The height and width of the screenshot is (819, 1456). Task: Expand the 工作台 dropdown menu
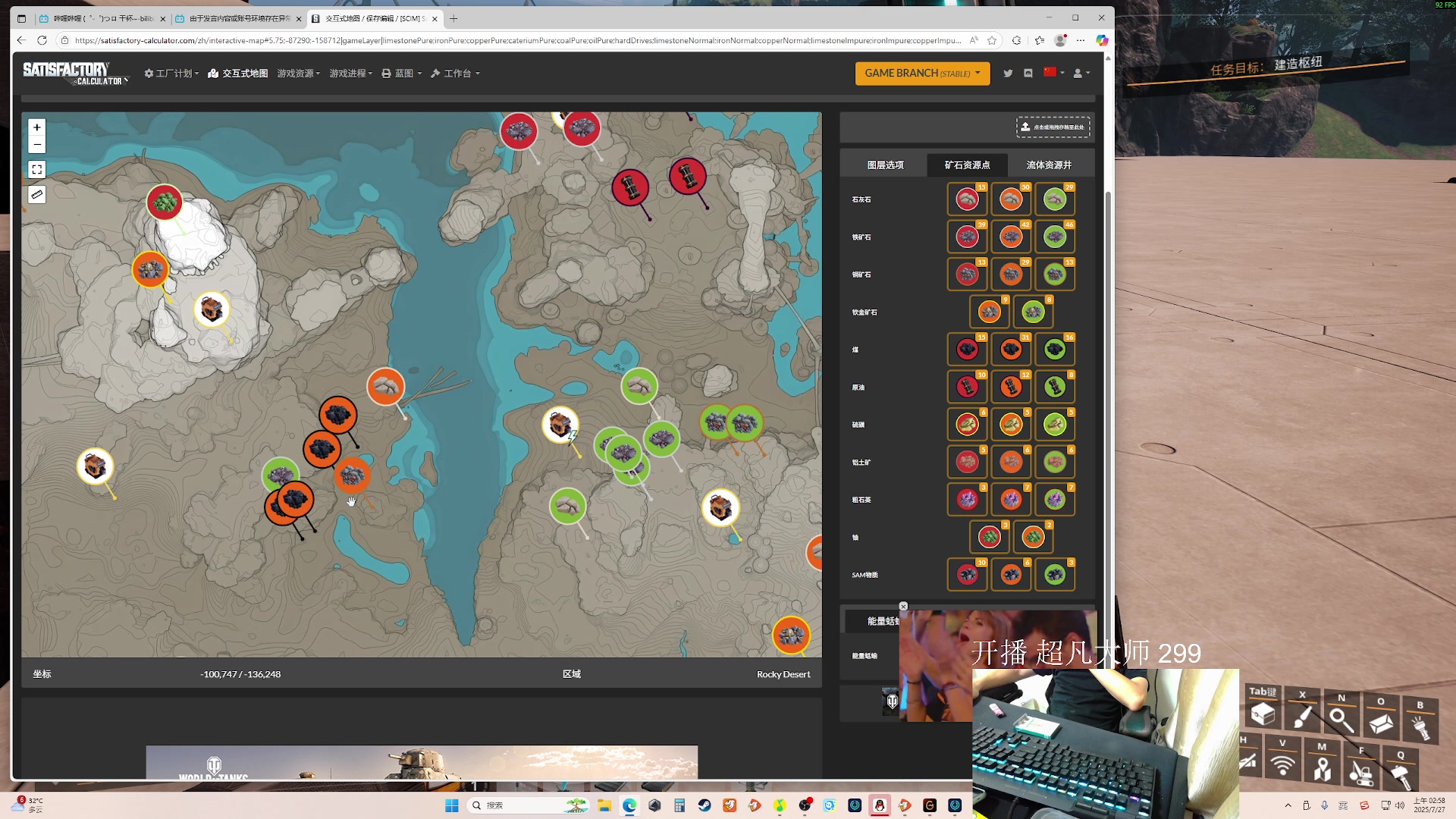tap(455, 74)
